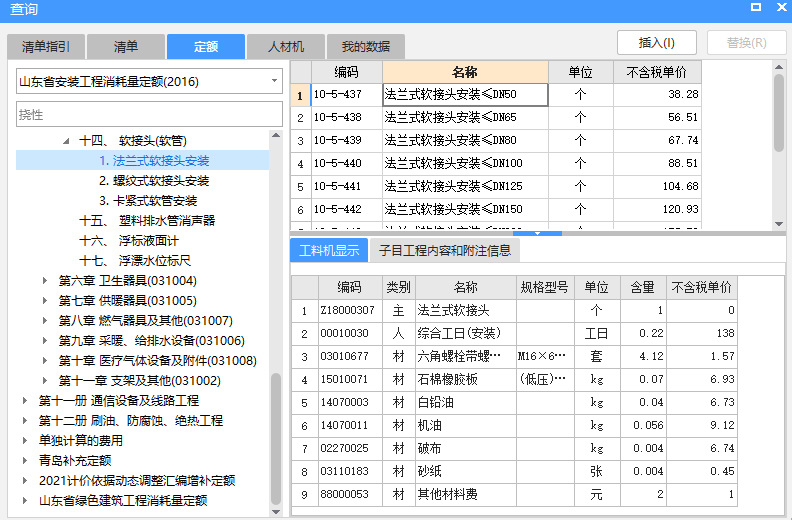Viewport: 792px width, 520px height.
Task: Select quota code 10-5-441
Action: 346,186
